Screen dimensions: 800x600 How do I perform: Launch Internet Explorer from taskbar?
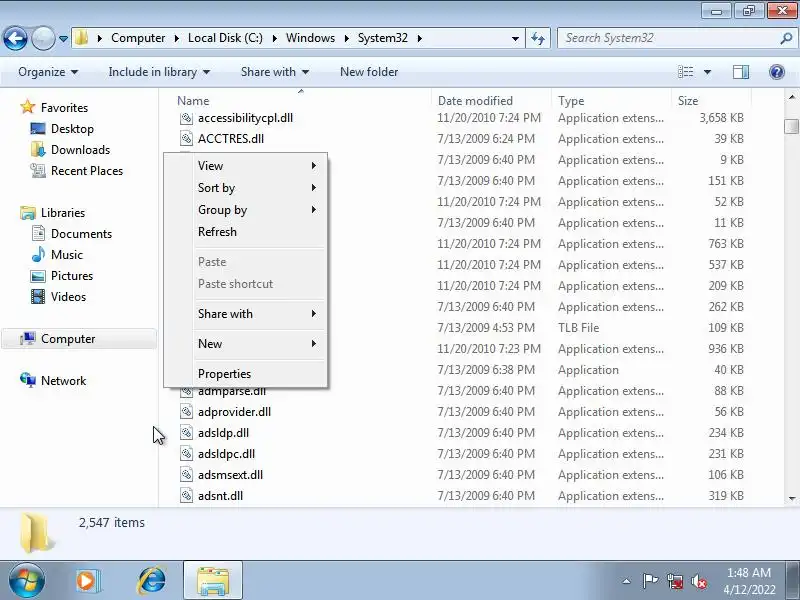point(151,581)
